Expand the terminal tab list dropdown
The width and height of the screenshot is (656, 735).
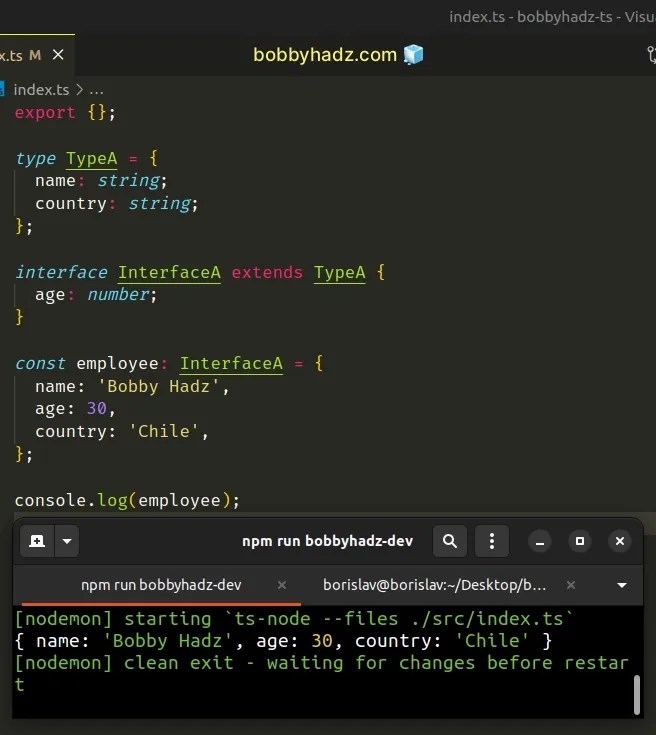(622, 585)
